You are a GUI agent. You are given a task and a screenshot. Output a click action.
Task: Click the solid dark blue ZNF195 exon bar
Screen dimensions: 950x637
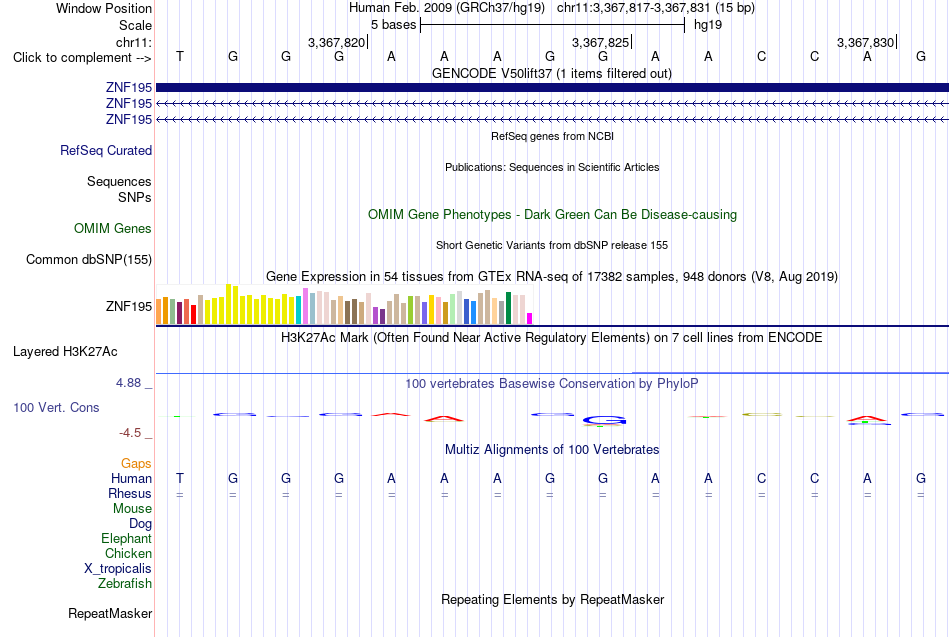552,87
